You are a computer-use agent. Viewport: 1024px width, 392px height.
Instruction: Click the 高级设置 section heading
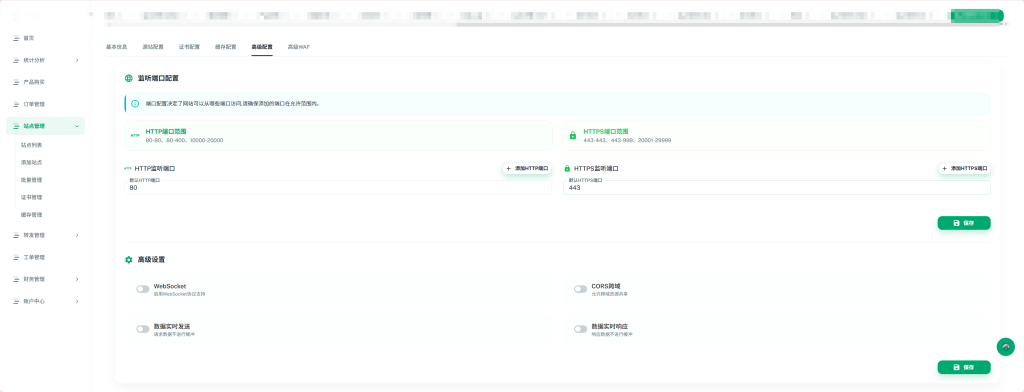(x=151, y=259)
